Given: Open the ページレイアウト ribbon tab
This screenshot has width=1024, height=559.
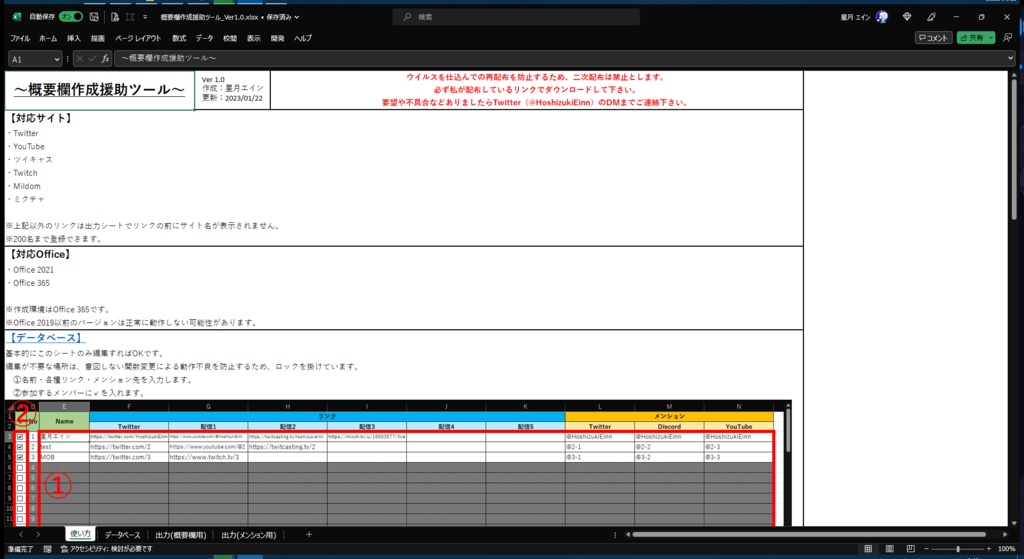Looking at the screenshot, I should tap(138, 39).
